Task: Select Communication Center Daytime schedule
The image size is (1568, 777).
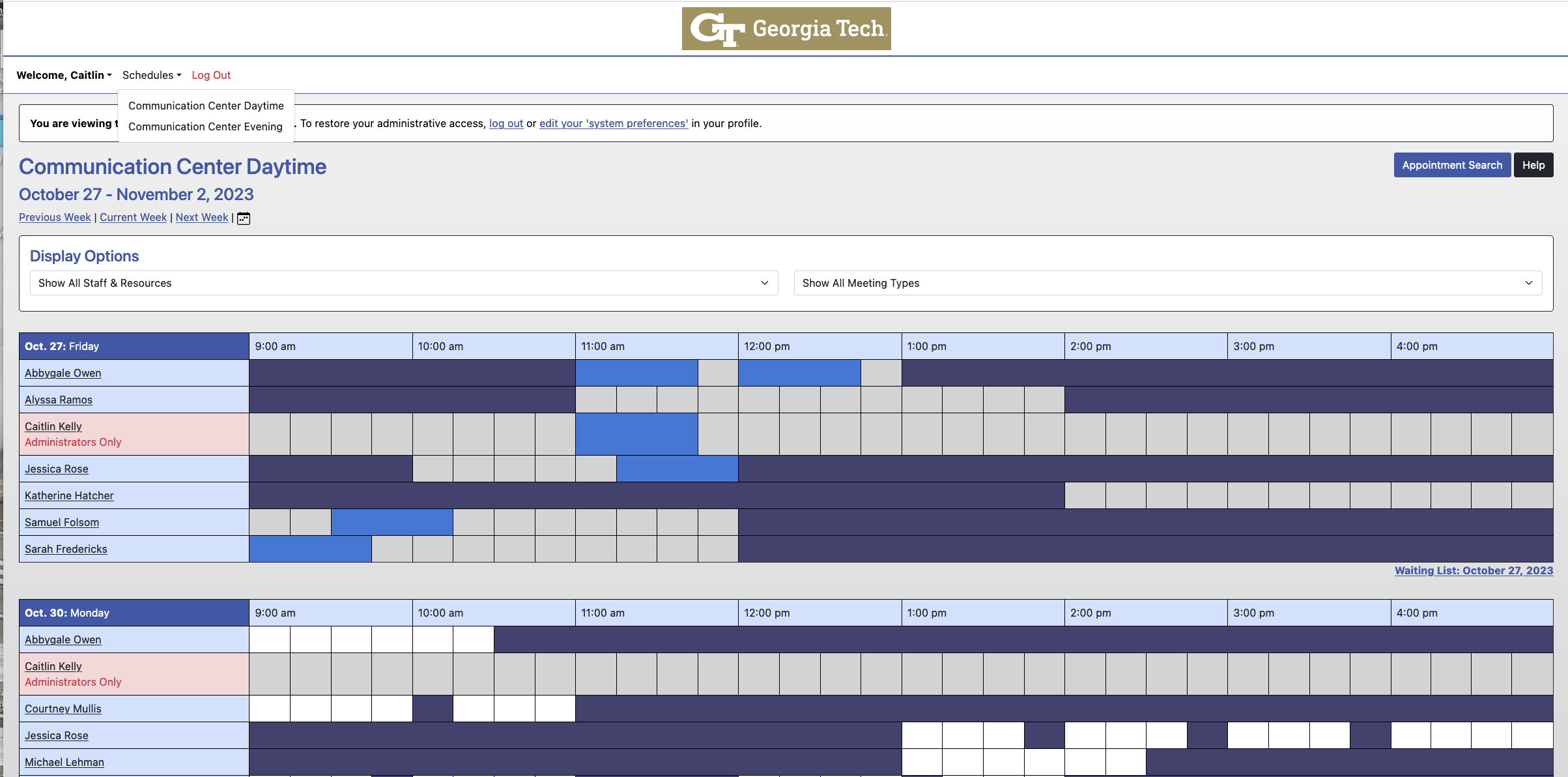Action: click(x=206, y=106)
